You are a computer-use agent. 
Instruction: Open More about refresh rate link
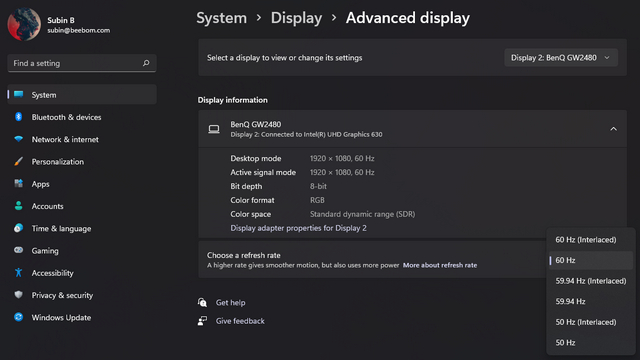(440, 265)
